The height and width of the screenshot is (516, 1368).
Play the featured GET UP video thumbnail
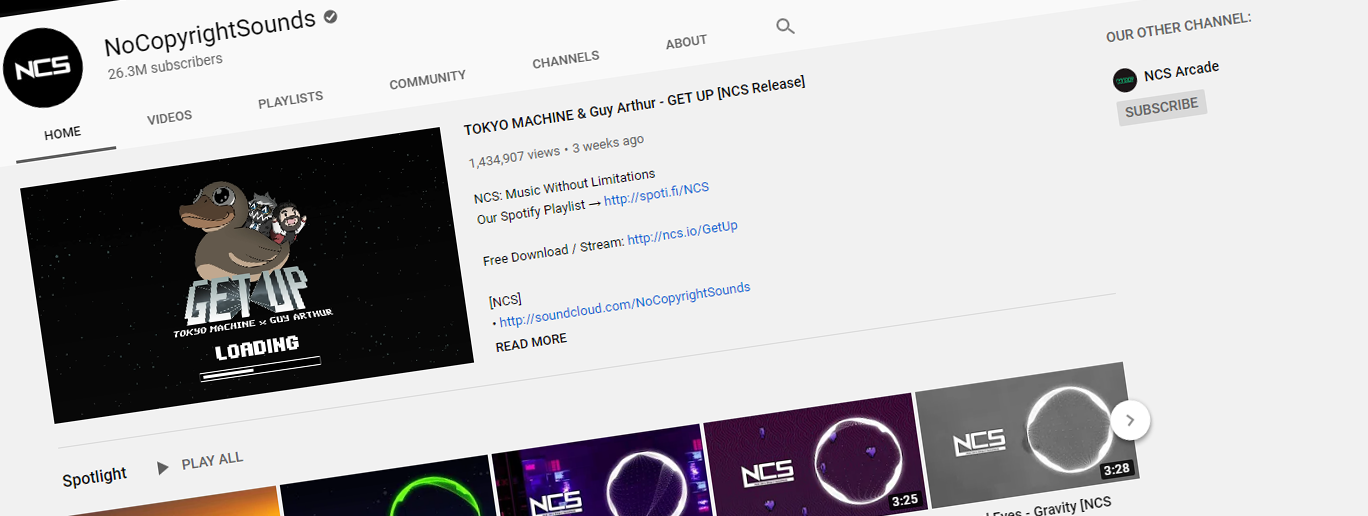tap(247, 275)
